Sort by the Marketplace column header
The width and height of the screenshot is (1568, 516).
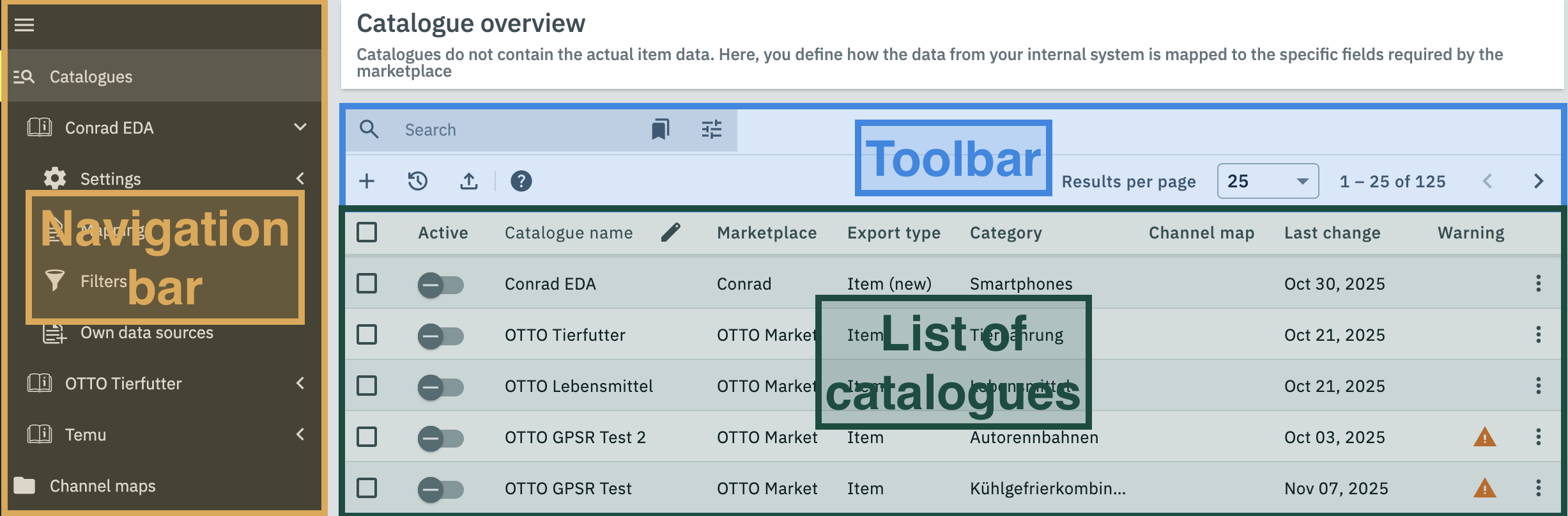(x=767, y=233)
